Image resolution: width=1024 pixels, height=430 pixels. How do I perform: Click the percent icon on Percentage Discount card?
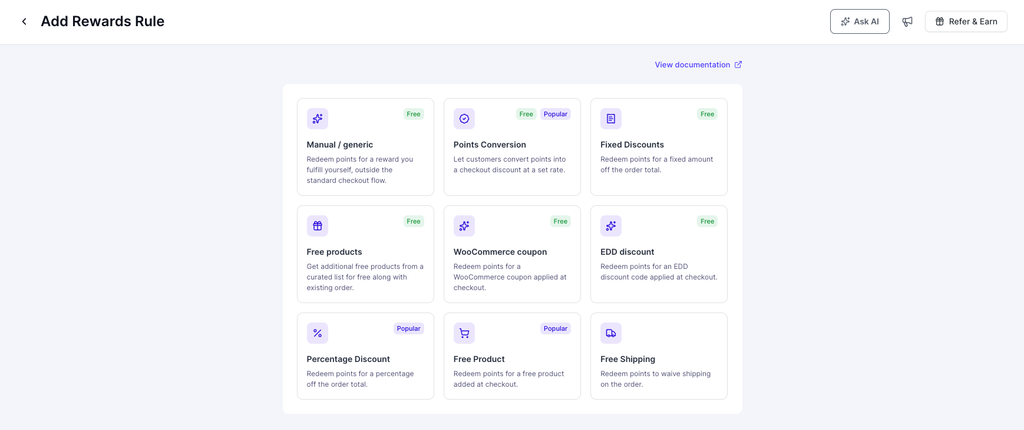coord(317,333)
